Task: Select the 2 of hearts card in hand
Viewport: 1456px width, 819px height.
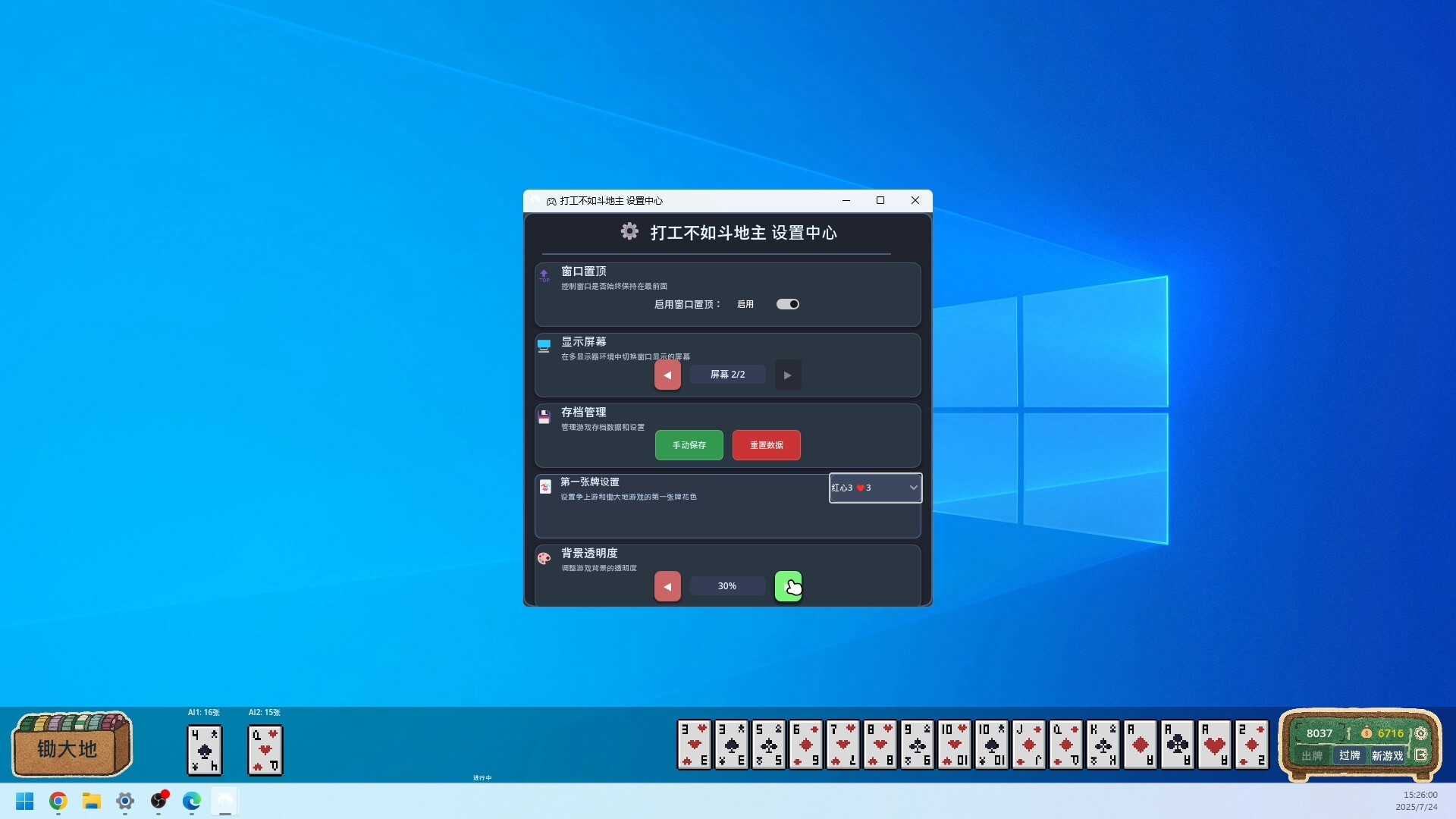Action: [1253, 745]
